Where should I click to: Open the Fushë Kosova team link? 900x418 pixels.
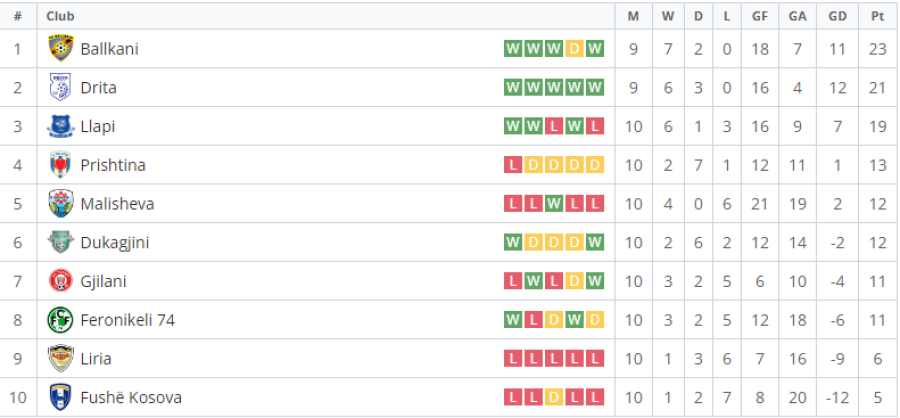pos(131,397)
